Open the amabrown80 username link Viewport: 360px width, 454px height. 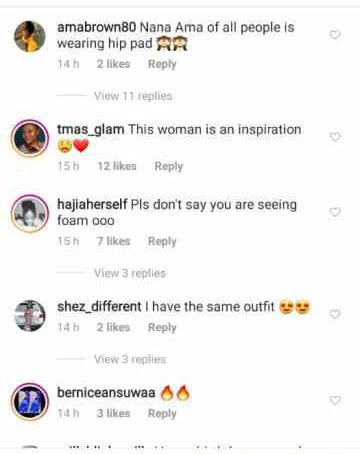click(x=97, y=27)
